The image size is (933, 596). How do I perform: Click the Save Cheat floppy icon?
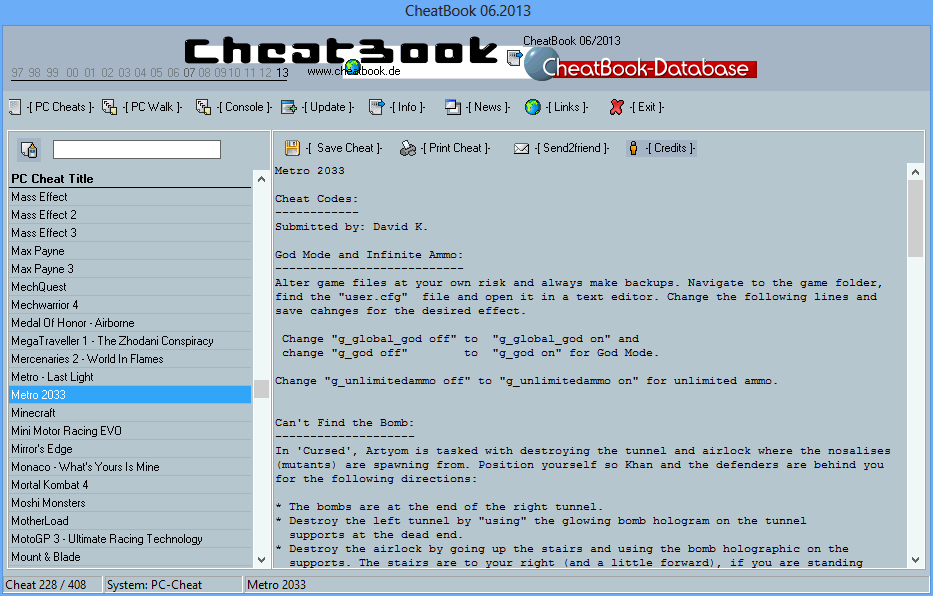[292, 148]
